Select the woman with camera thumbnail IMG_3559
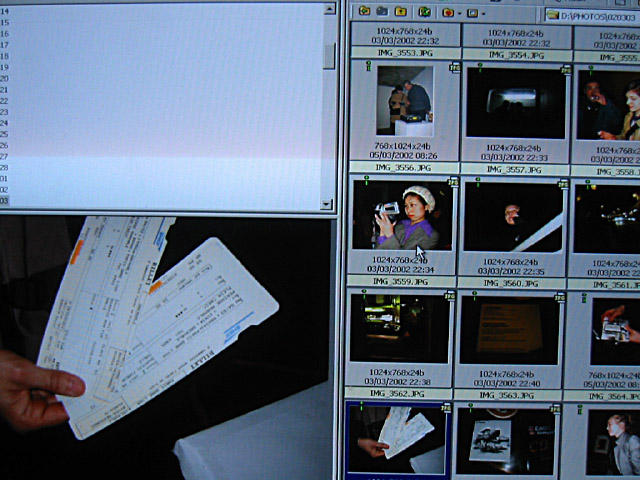 [402, 215]
